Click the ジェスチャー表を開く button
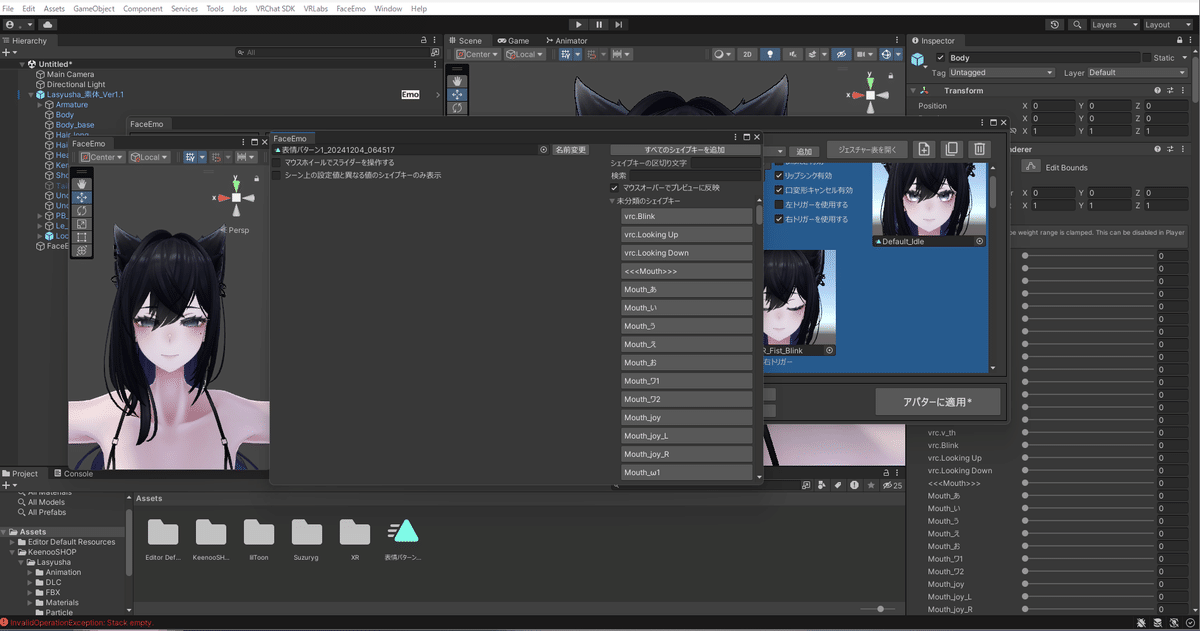The image size is (1200, 631). click(867, 150)
